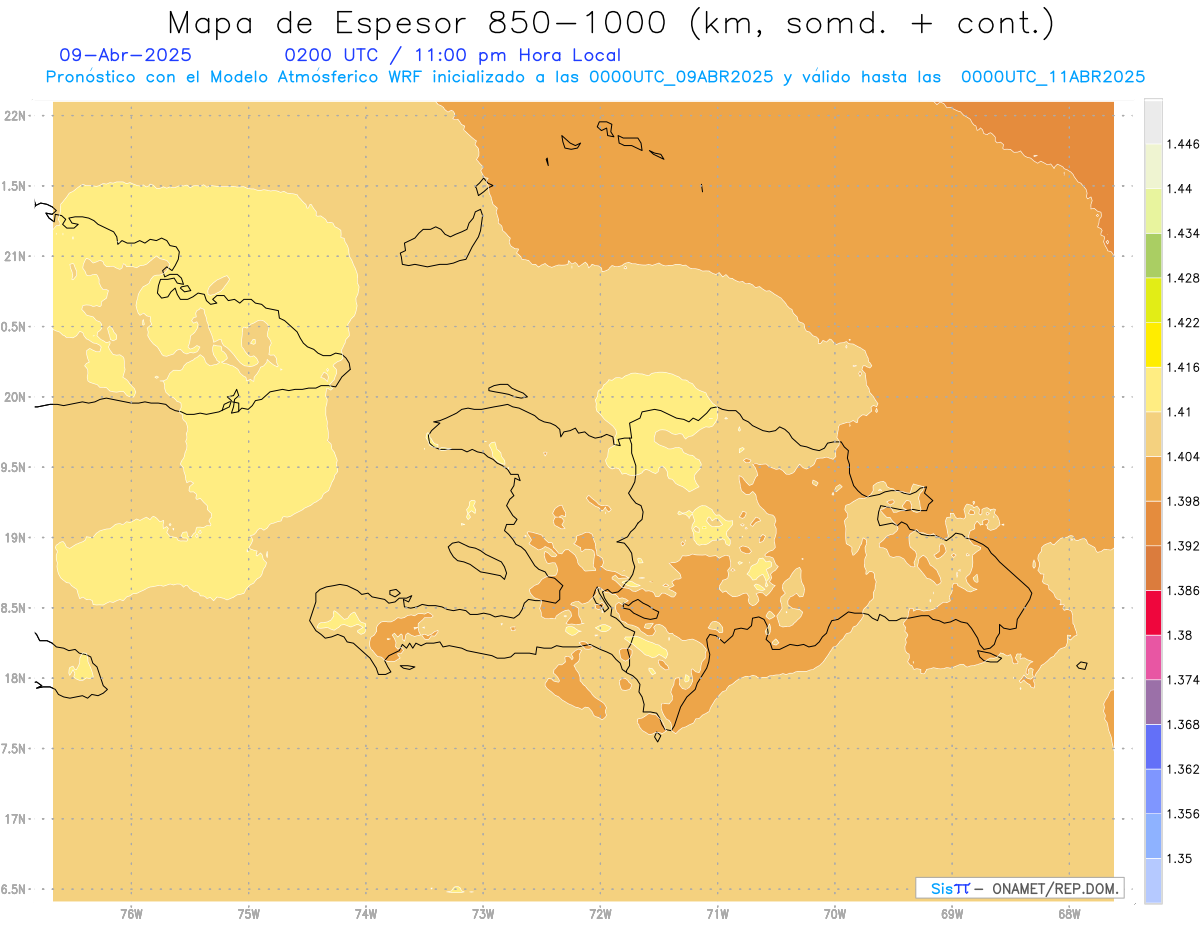Click the legend value '1.41'
This screenshot has height=927, width=1200.
pyautogui.click(x=1179, y=412)
